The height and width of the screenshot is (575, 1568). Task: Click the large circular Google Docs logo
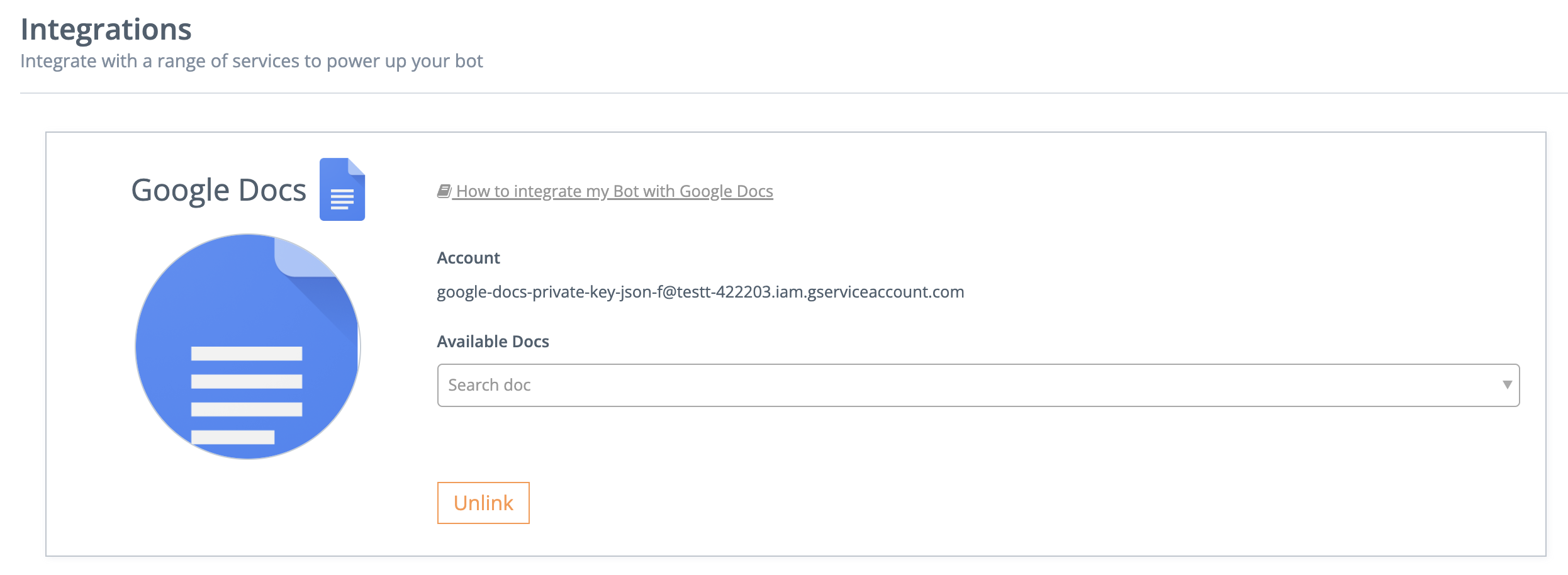click(x=247, y=347)
